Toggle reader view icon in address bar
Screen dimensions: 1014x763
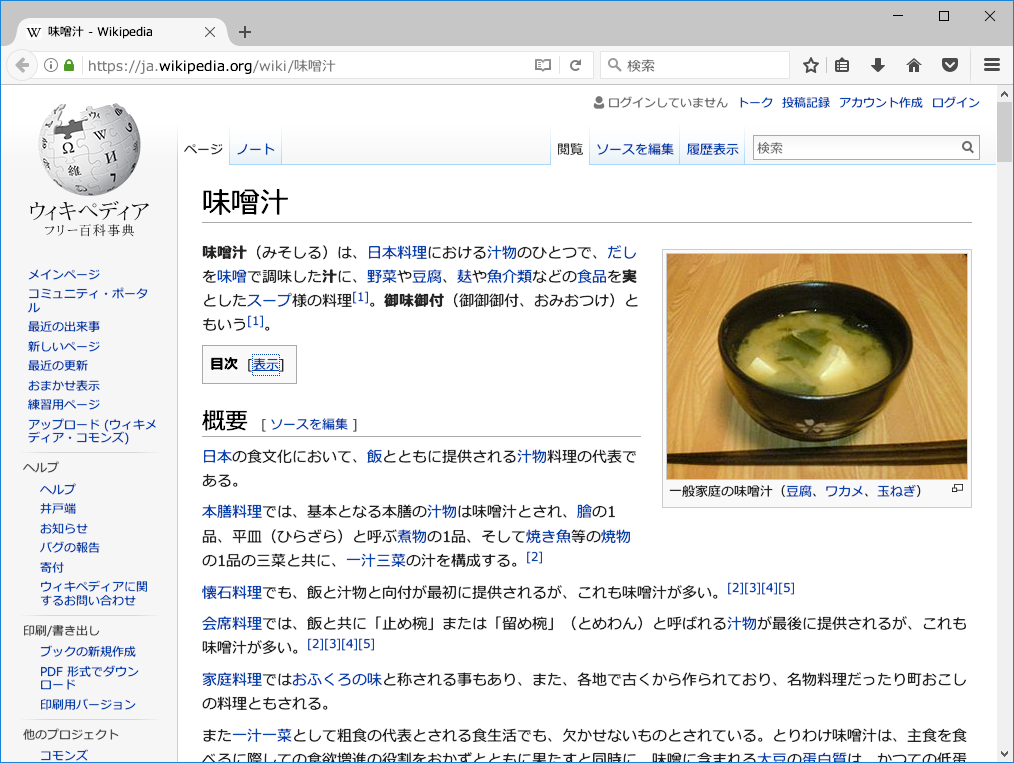coord(543,65)
